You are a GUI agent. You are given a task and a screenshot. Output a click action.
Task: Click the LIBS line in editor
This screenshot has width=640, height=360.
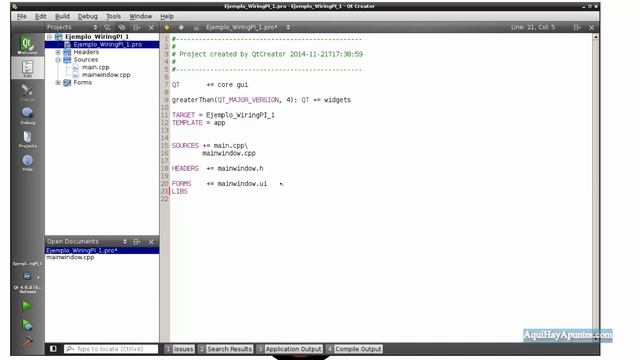[180, 191]
